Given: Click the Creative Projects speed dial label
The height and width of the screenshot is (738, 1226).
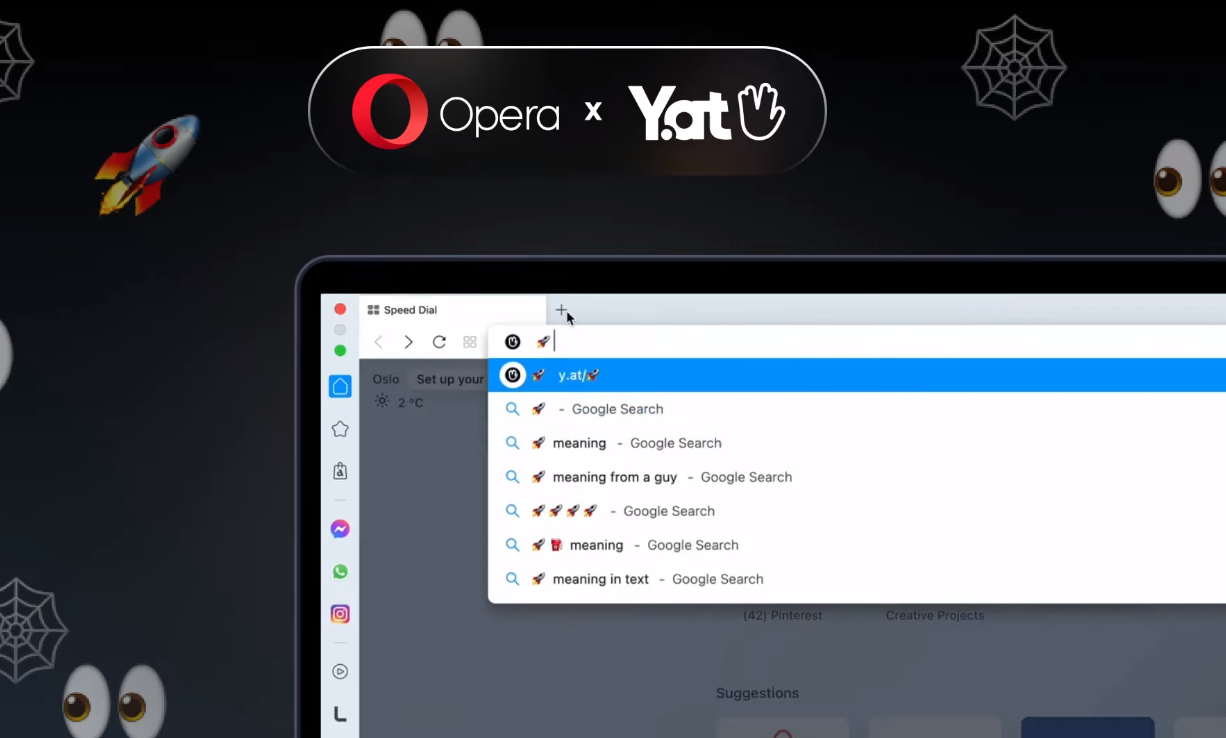Looking at the screenshot, I should pyautogui.click(x=935, y=615).
